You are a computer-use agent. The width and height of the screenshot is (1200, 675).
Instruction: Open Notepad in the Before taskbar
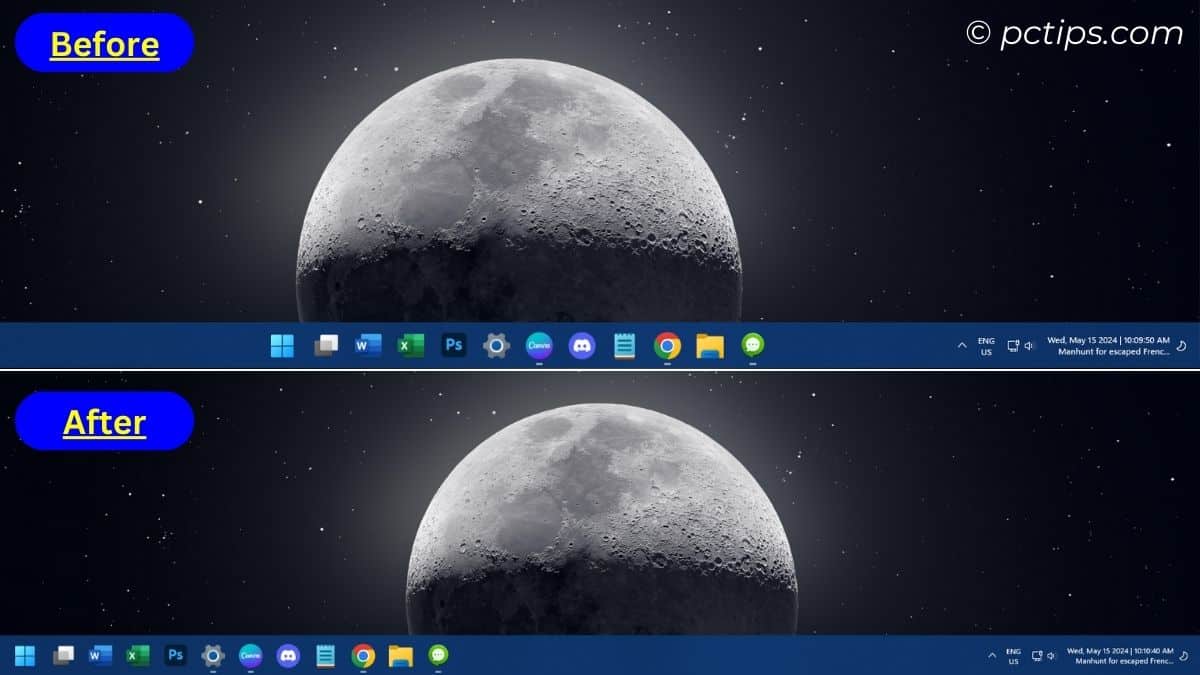pyautogui.click(x=625, y=346)
